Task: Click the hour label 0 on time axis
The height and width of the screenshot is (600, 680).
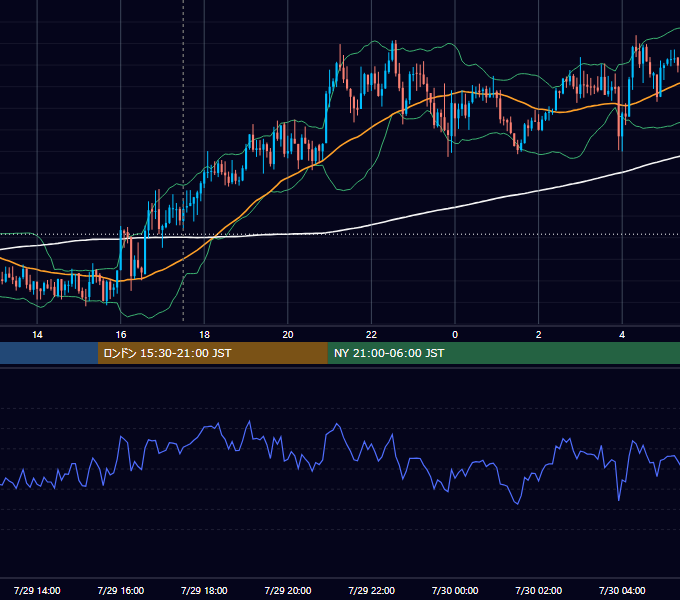Action: [455, 335]
